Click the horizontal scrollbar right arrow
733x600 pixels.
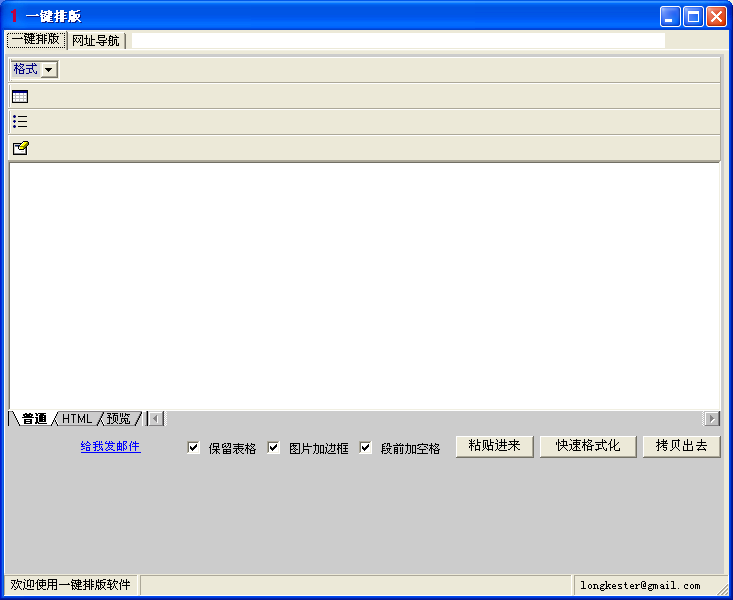(x=712, y=418)
